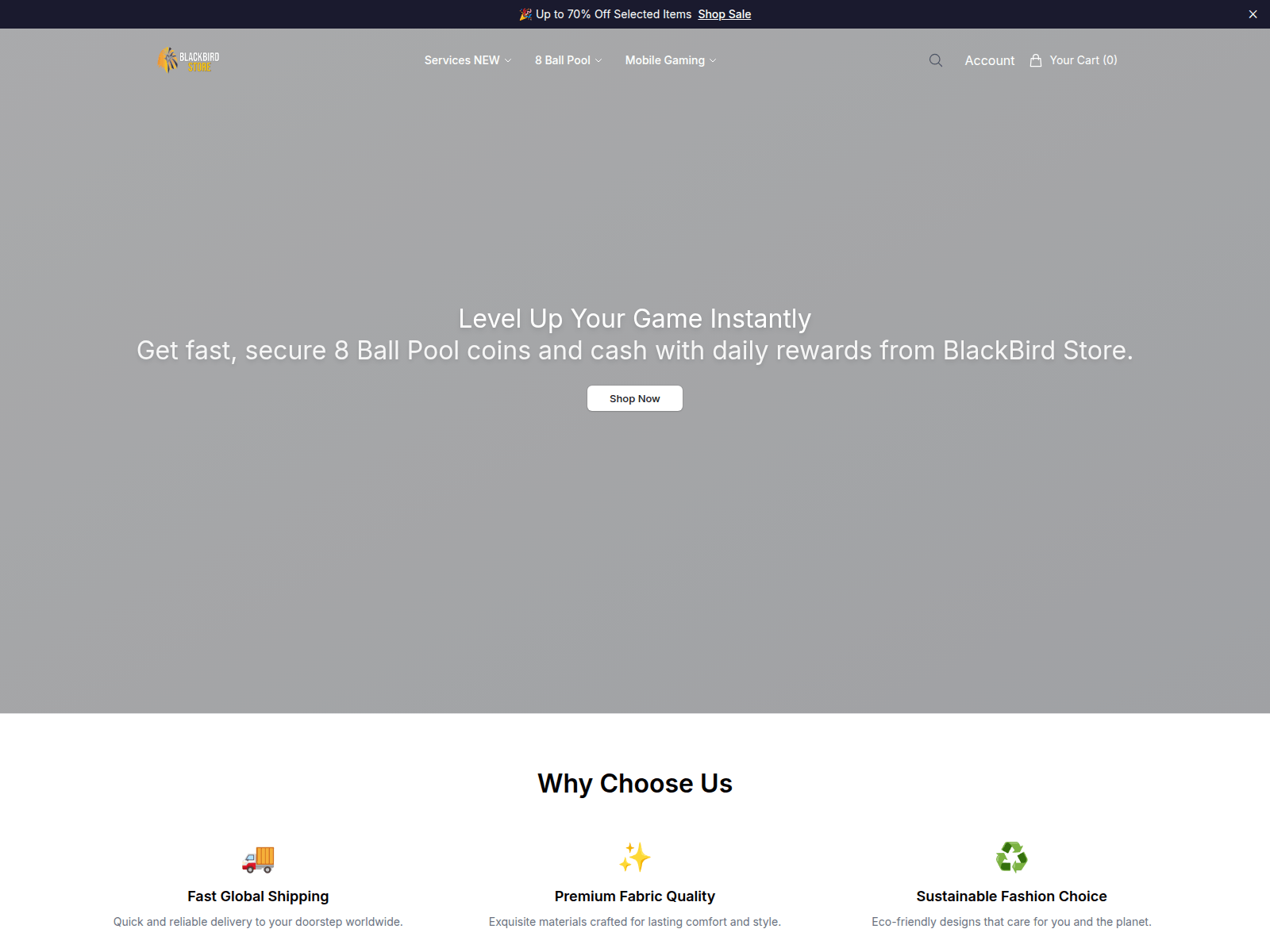Follow the Shop Sale link
Screen dimensions: 1270x952
(725, 14)
